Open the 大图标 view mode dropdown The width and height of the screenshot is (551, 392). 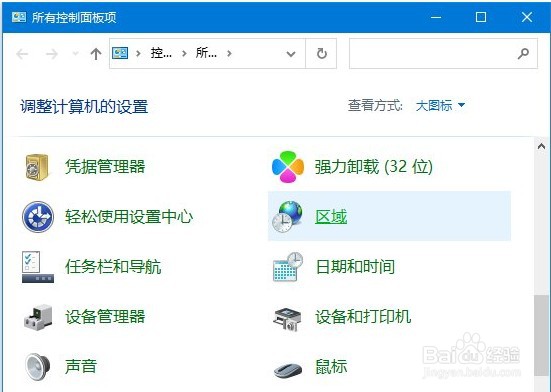click(440, 105)
